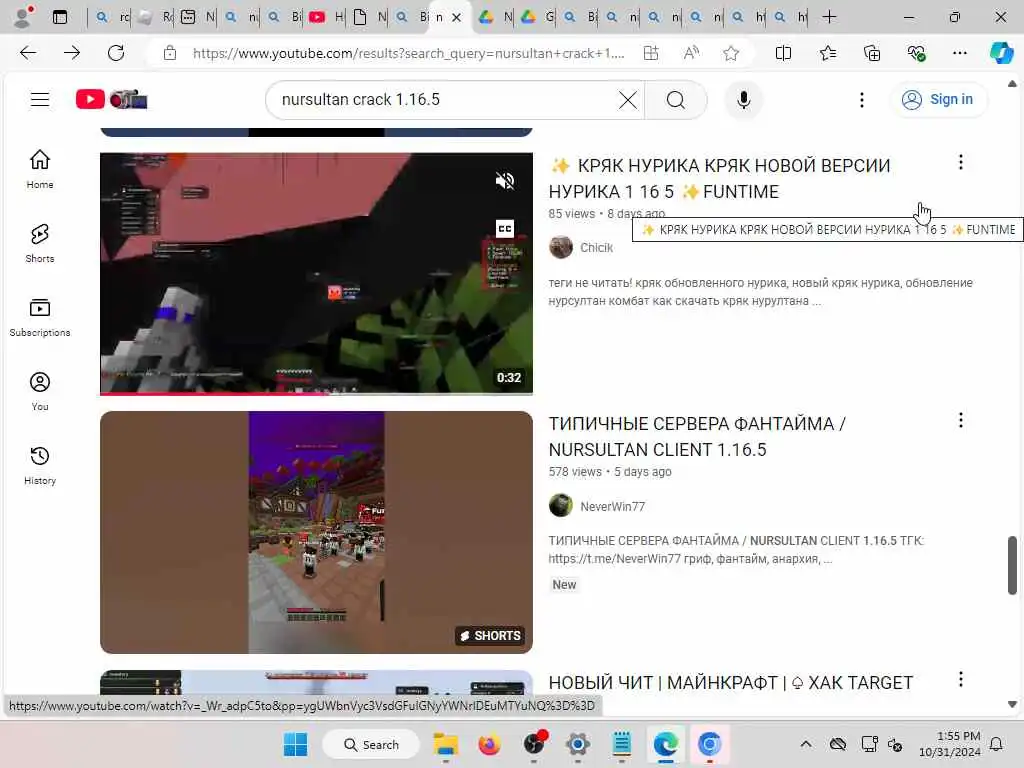Add page to favorites star

click(731, 53)
